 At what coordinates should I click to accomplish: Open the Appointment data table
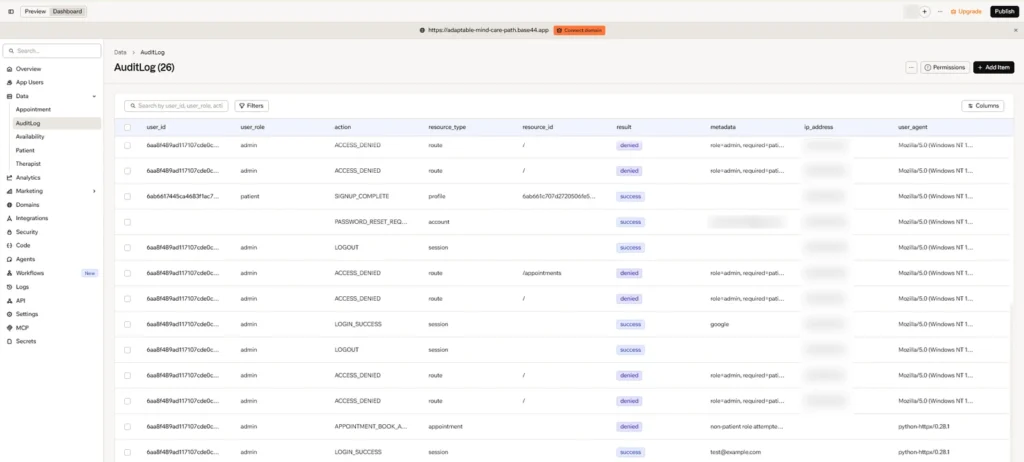(x=33, y=110)
